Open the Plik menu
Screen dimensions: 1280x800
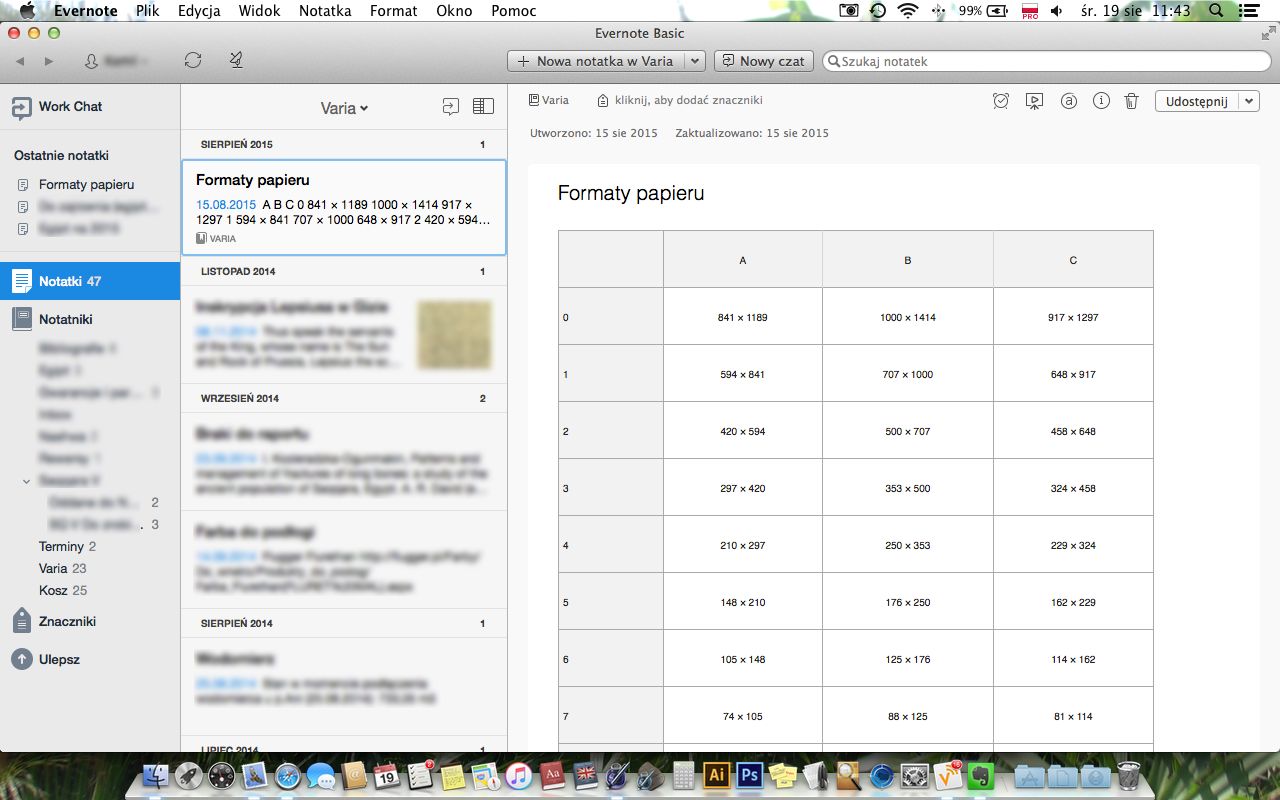click(x=148, y=11)
